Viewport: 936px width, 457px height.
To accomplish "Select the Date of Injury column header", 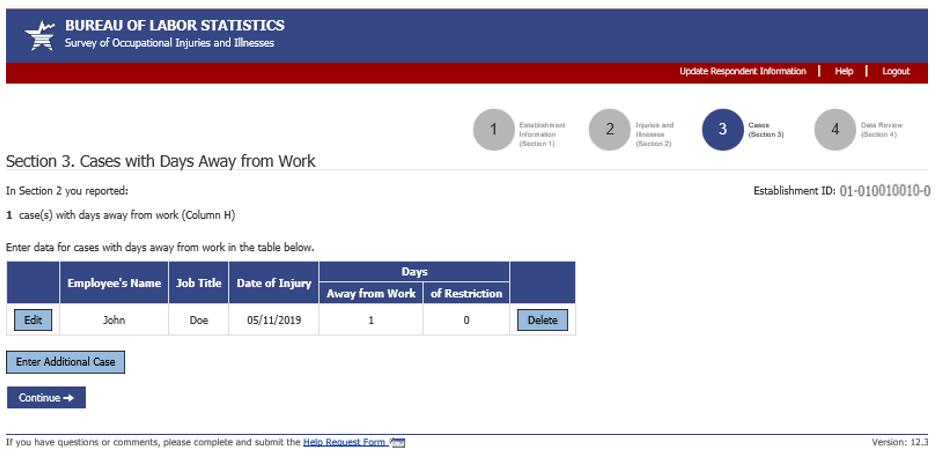I will click(274, 283).
